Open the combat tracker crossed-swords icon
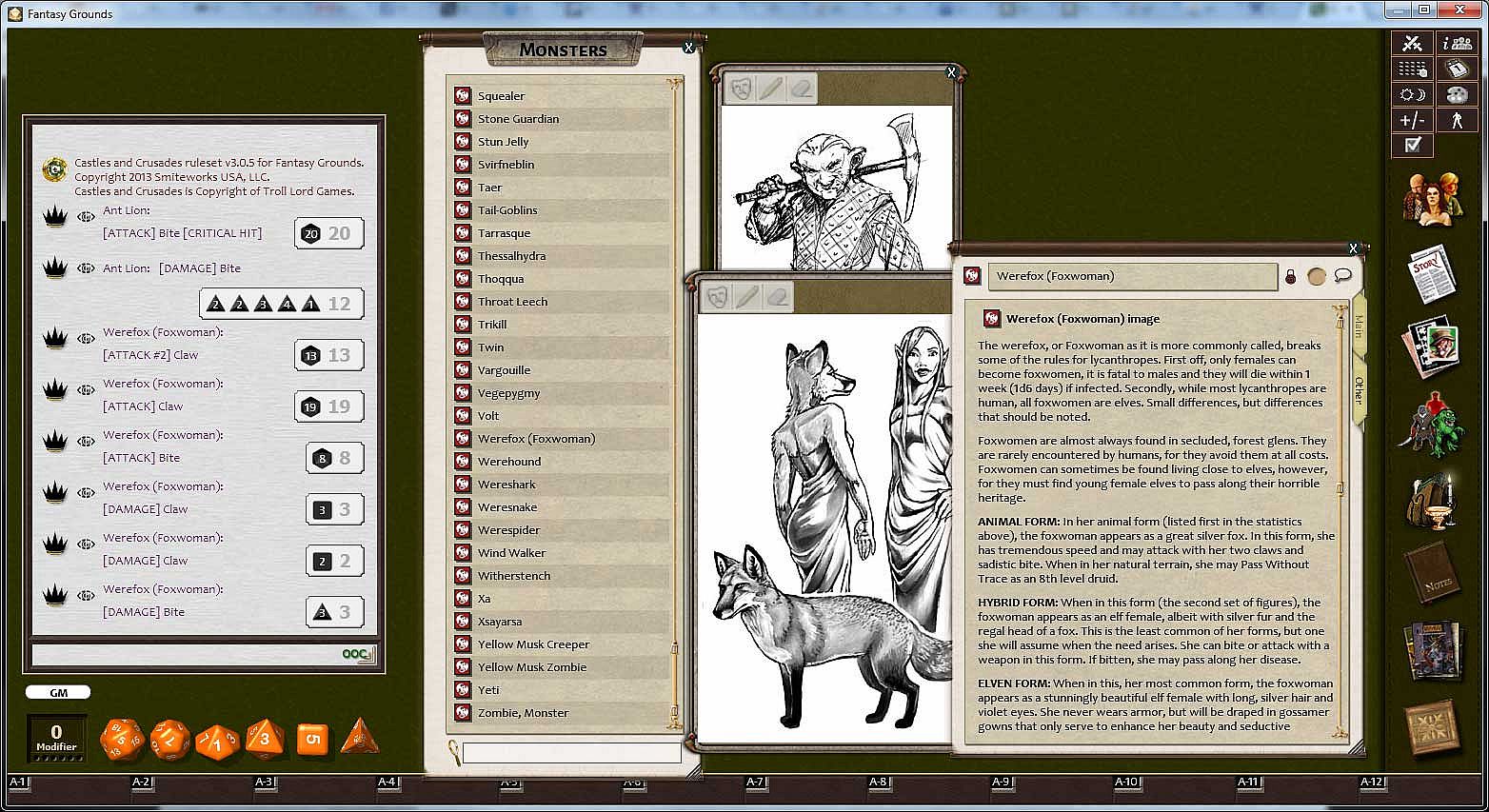The image size is (1489, 812). coord(1413,44)
